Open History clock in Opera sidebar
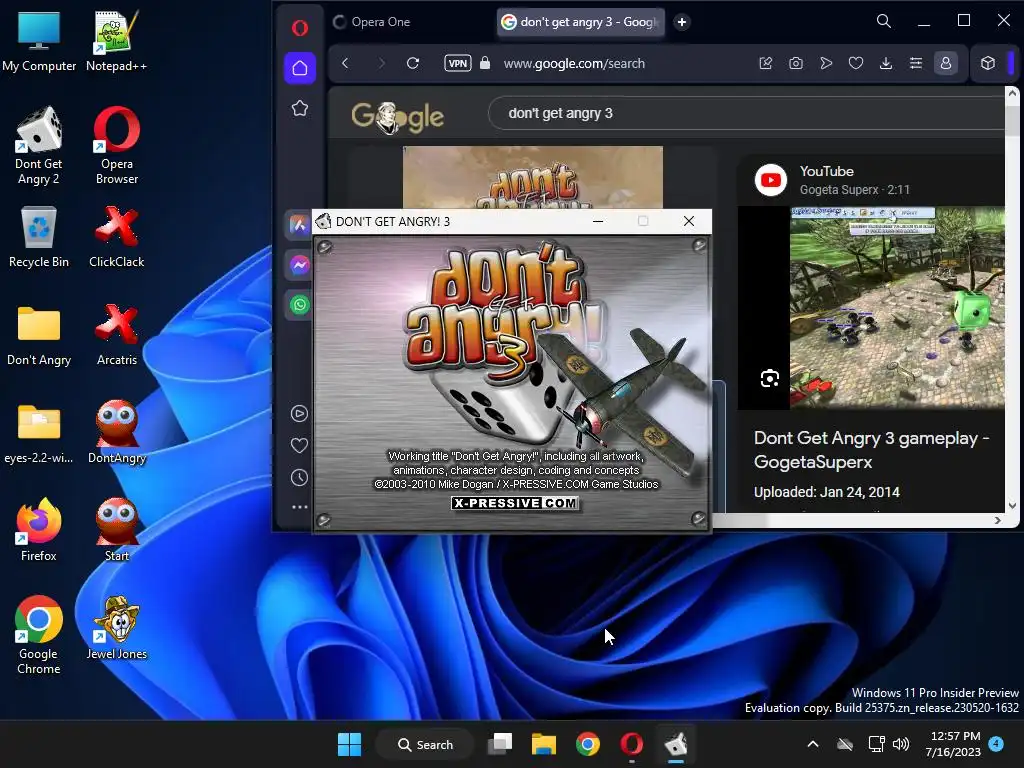This screenshot has height=768, width=1024. (299, 477)
